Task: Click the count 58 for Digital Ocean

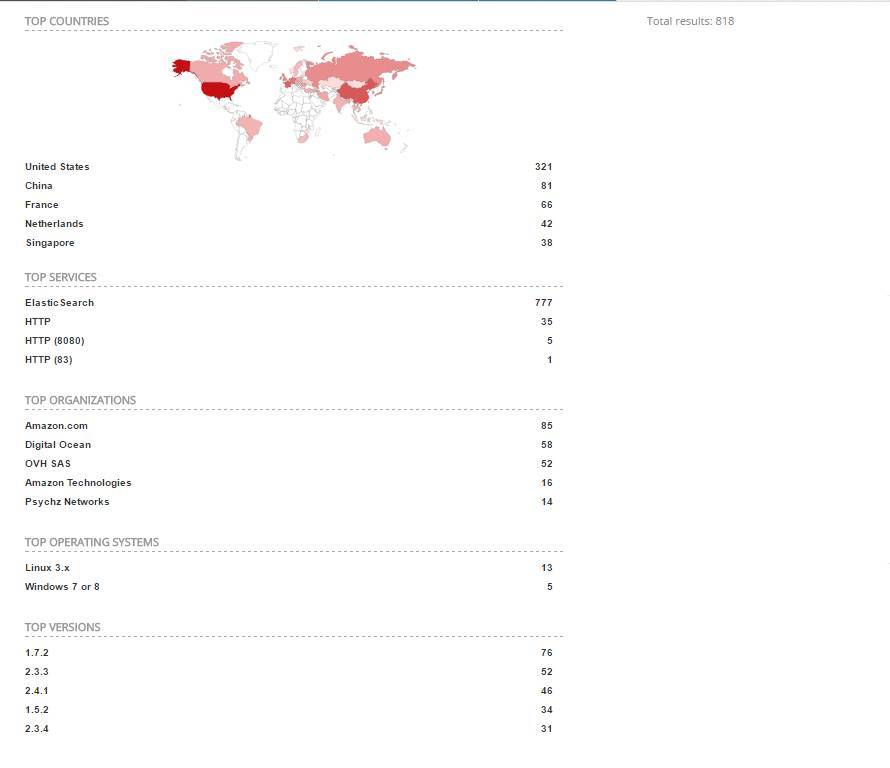Action: point(547,445)
